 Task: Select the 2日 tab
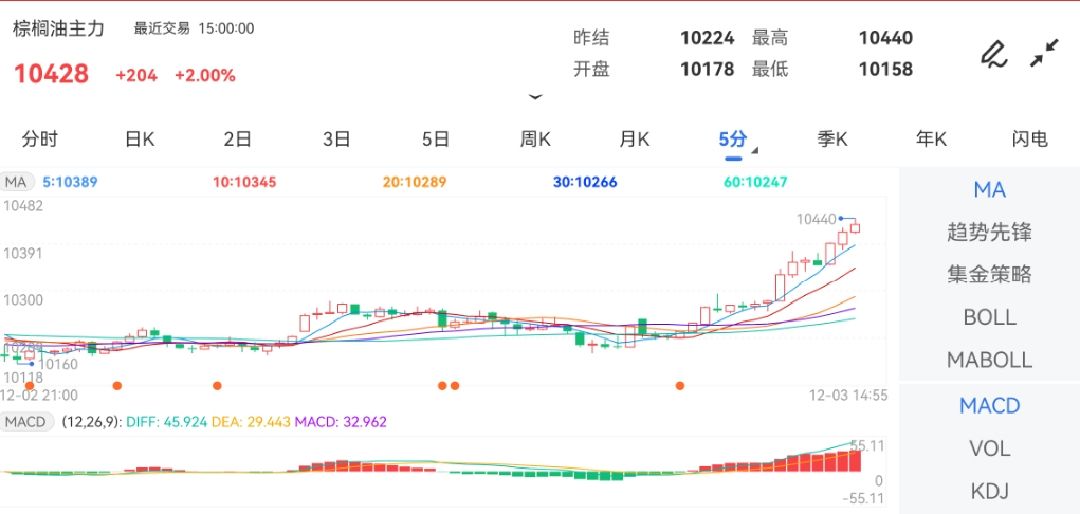coord(238,139)
